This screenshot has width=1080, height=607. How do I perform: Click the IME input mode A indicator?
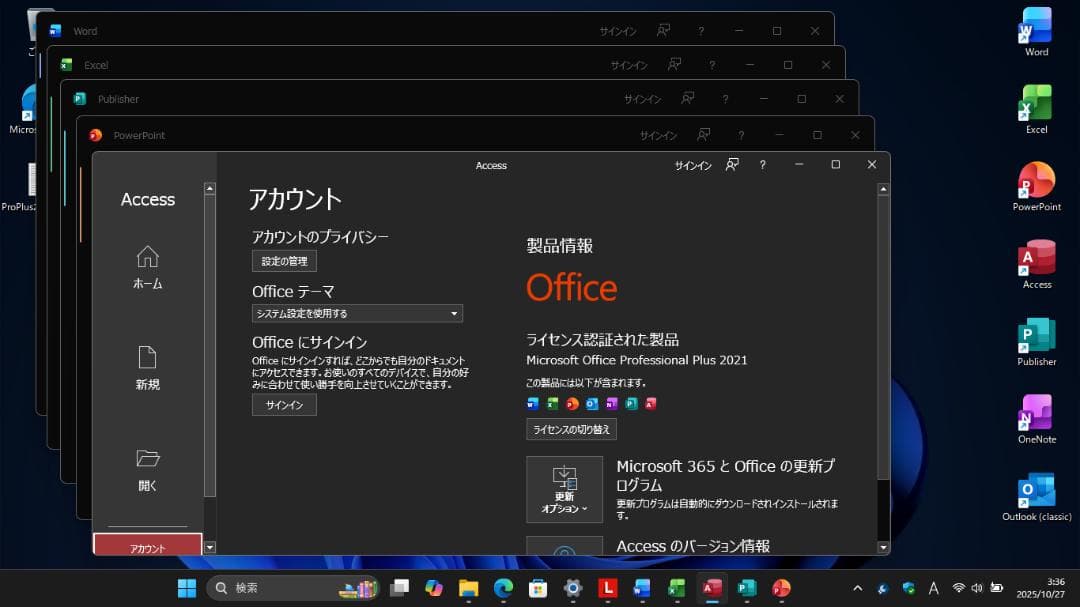point(933,588)
